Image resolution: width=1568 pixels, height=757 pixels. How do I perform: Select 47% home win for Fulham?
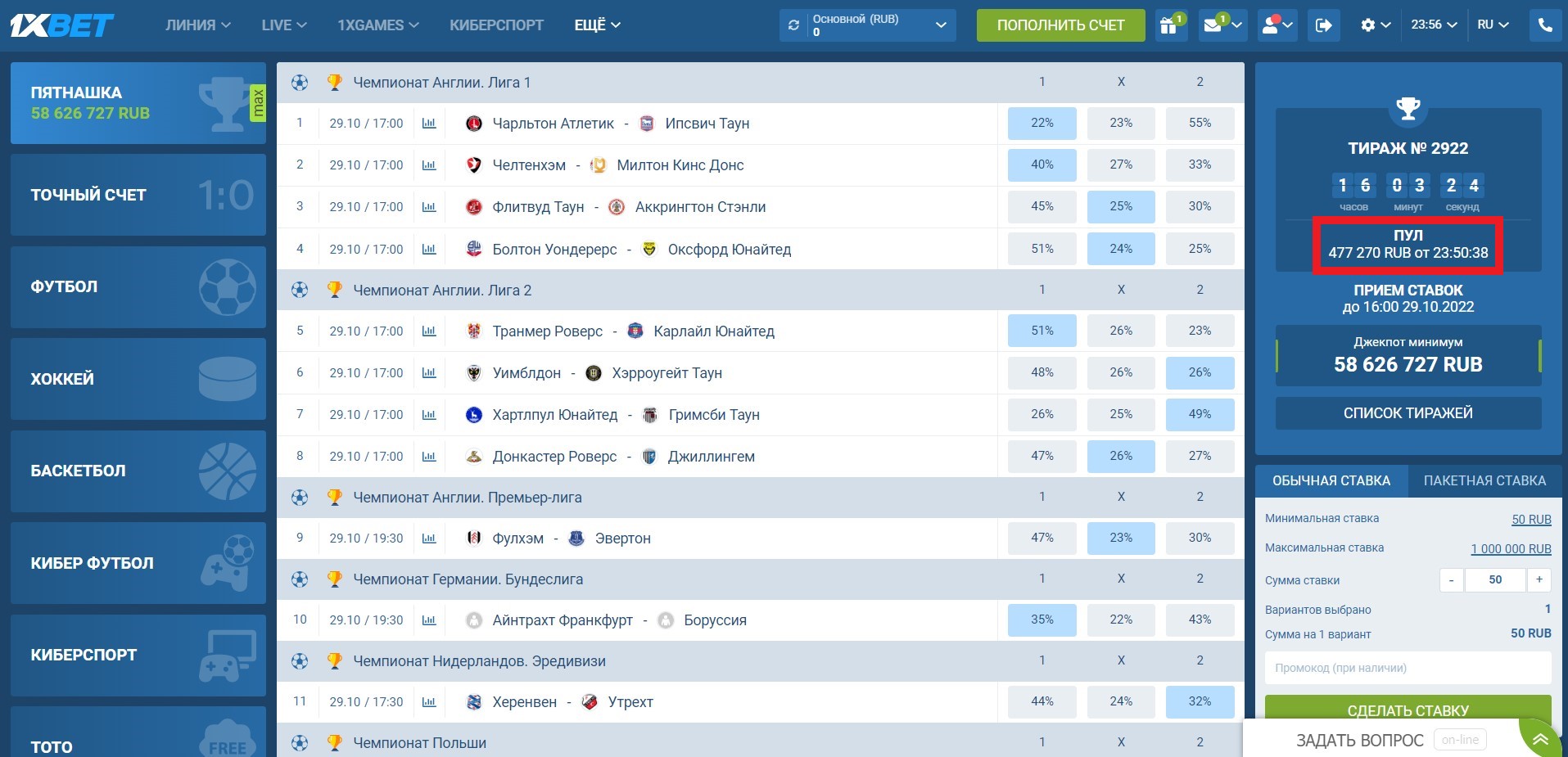coord(1042,538)
